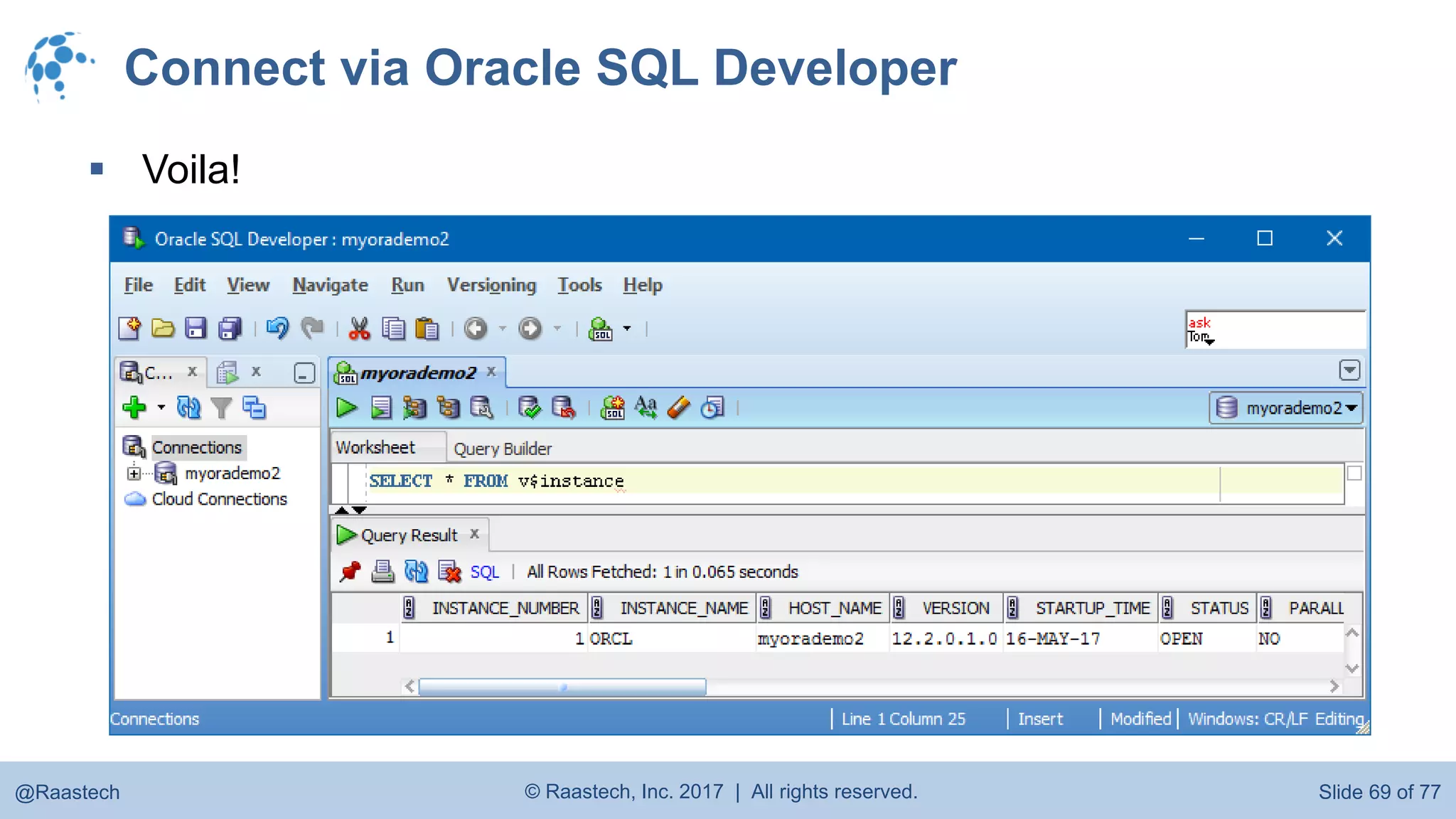The image size is (1456, 819).
Task: Click Unshared SQL Worksheet icon
Action: [613, 408]
